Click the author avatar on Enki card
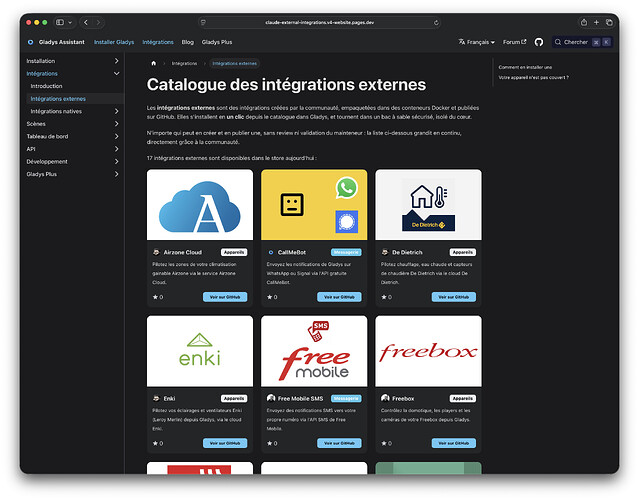The width and height of the screenshot is (639, 500). coord(156,399)
